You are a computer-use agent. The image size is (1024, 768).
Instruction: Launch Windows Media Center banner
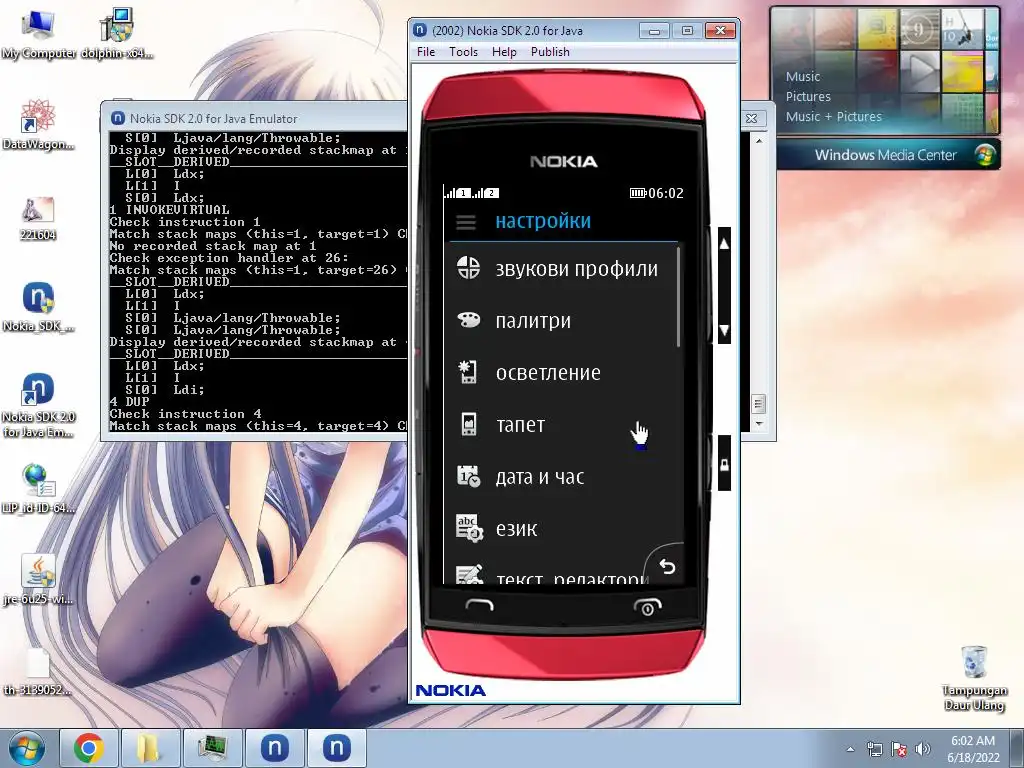pyautogui.click(x=888, y=155)
